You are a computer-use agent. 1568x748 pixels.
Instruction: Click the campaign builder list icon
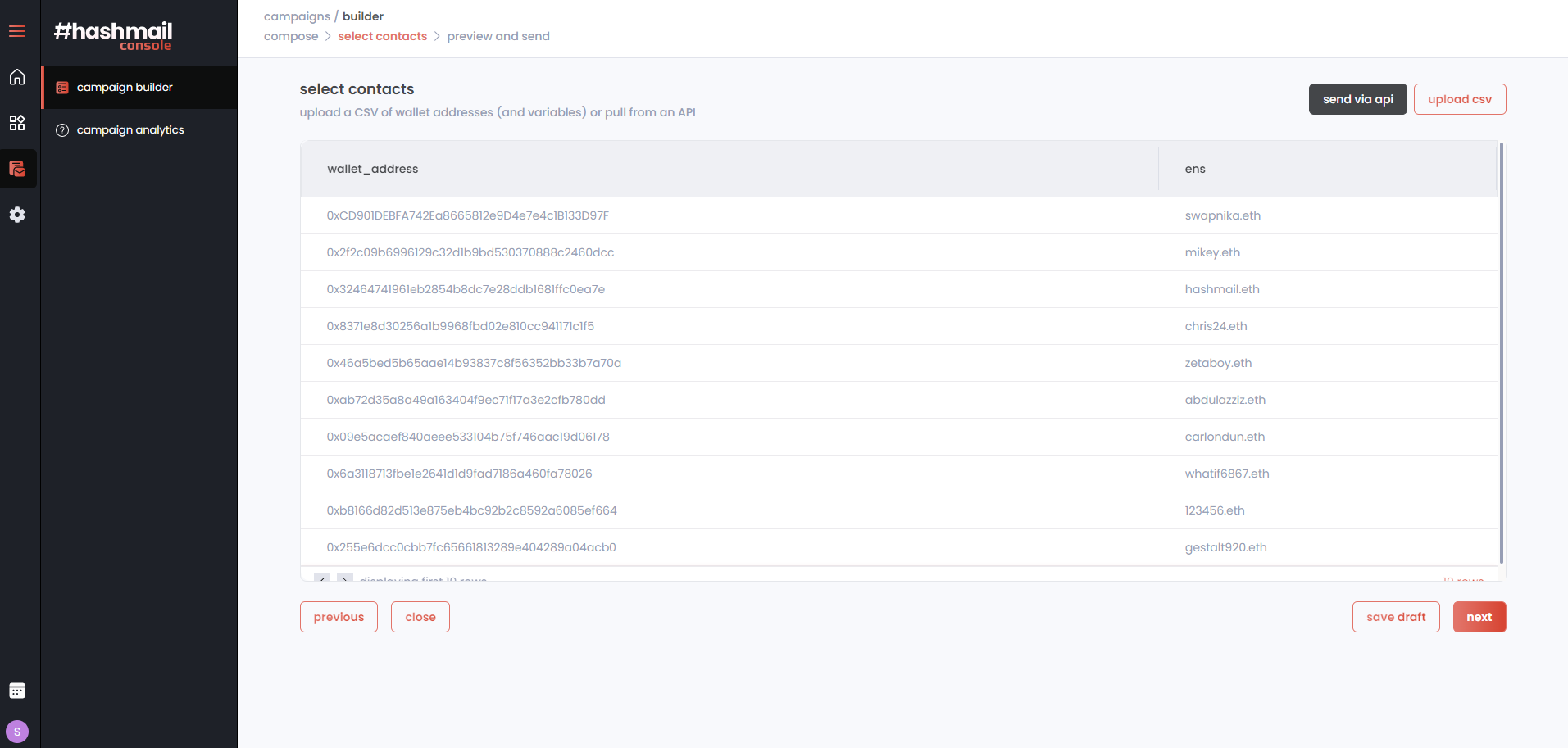[62, 88]
